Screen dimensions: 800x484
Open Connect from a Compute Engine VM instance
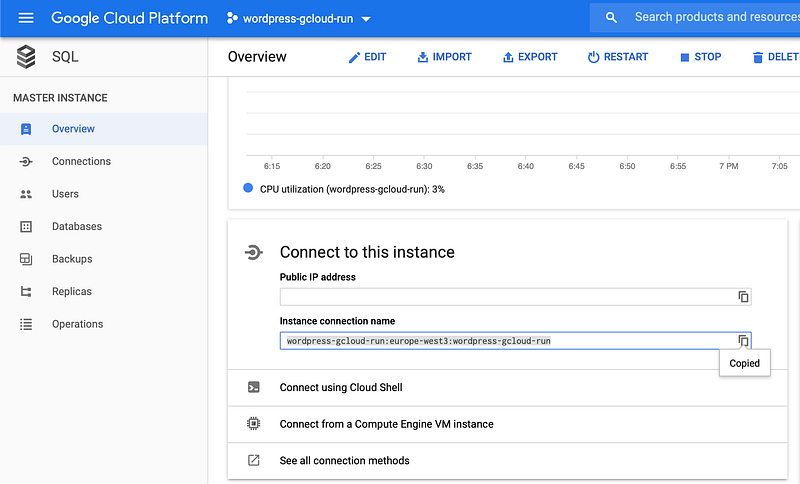(x=508, y=424)
